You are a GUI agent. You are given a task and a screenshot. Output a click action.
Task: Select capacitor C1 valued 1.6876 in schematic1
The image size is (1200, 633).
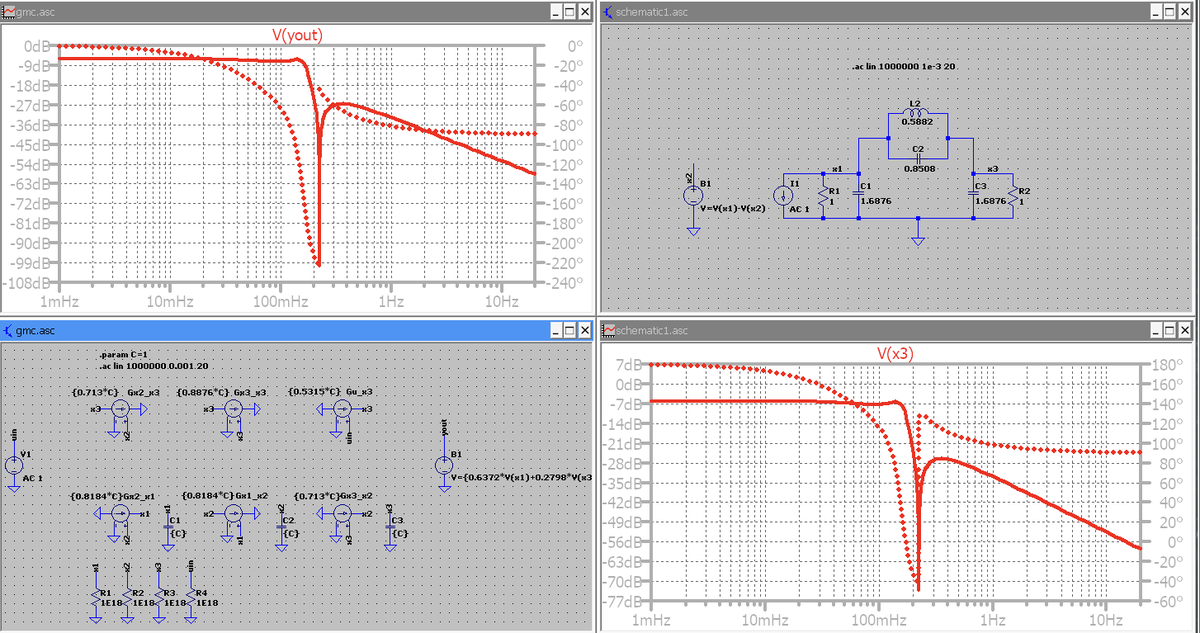coord(858,194)
